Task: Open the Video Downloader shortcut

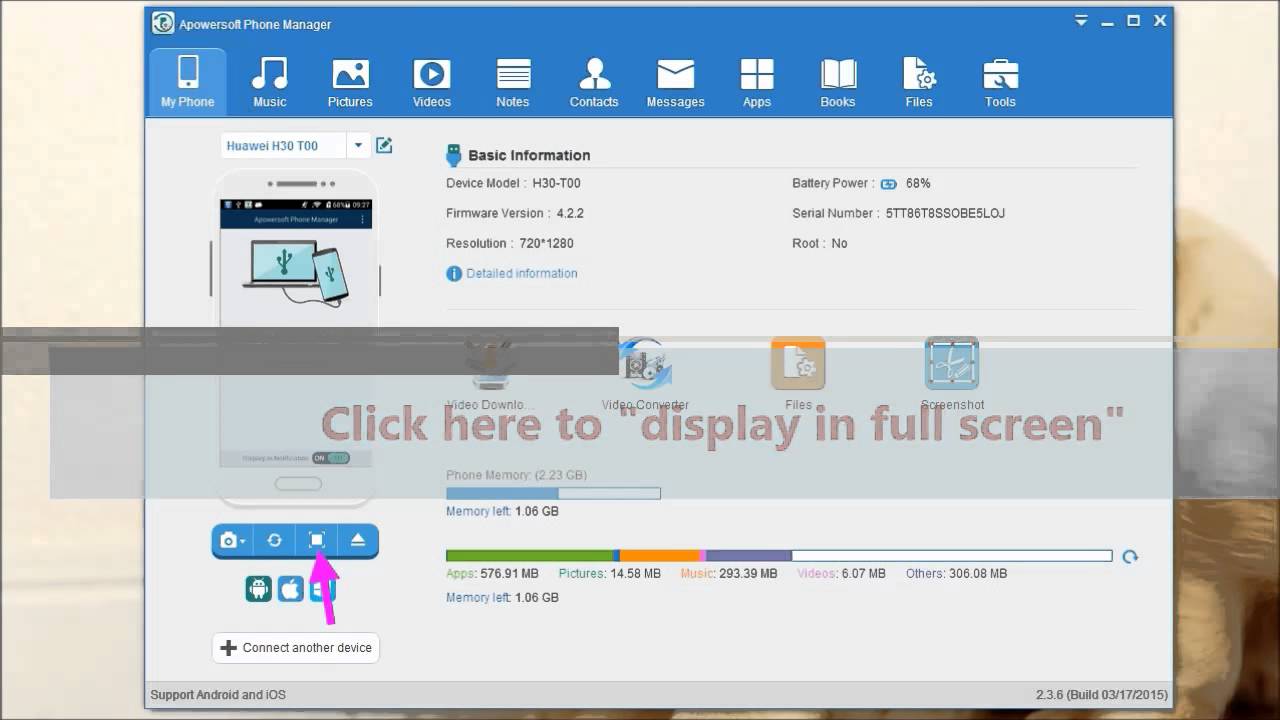Action: pyautogui.click(x=490, y=375)
